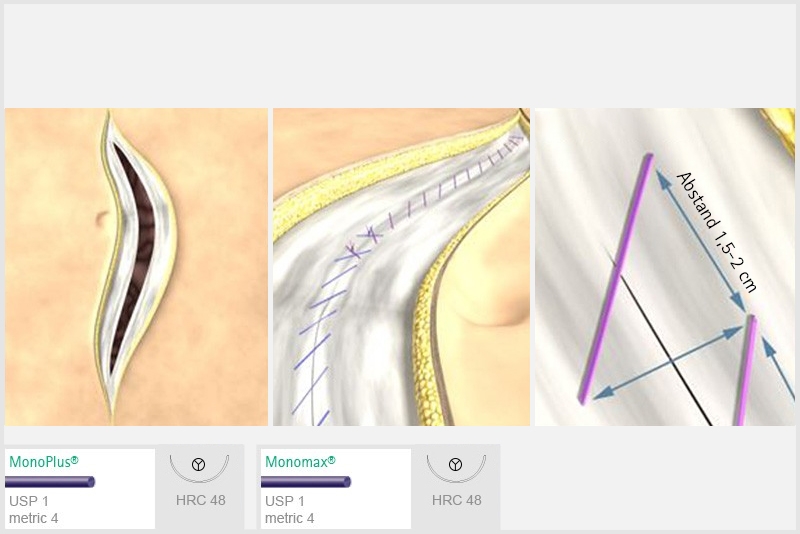Click the navel in the incision illustration
800x534 pixels.
(x=103, y=219)
